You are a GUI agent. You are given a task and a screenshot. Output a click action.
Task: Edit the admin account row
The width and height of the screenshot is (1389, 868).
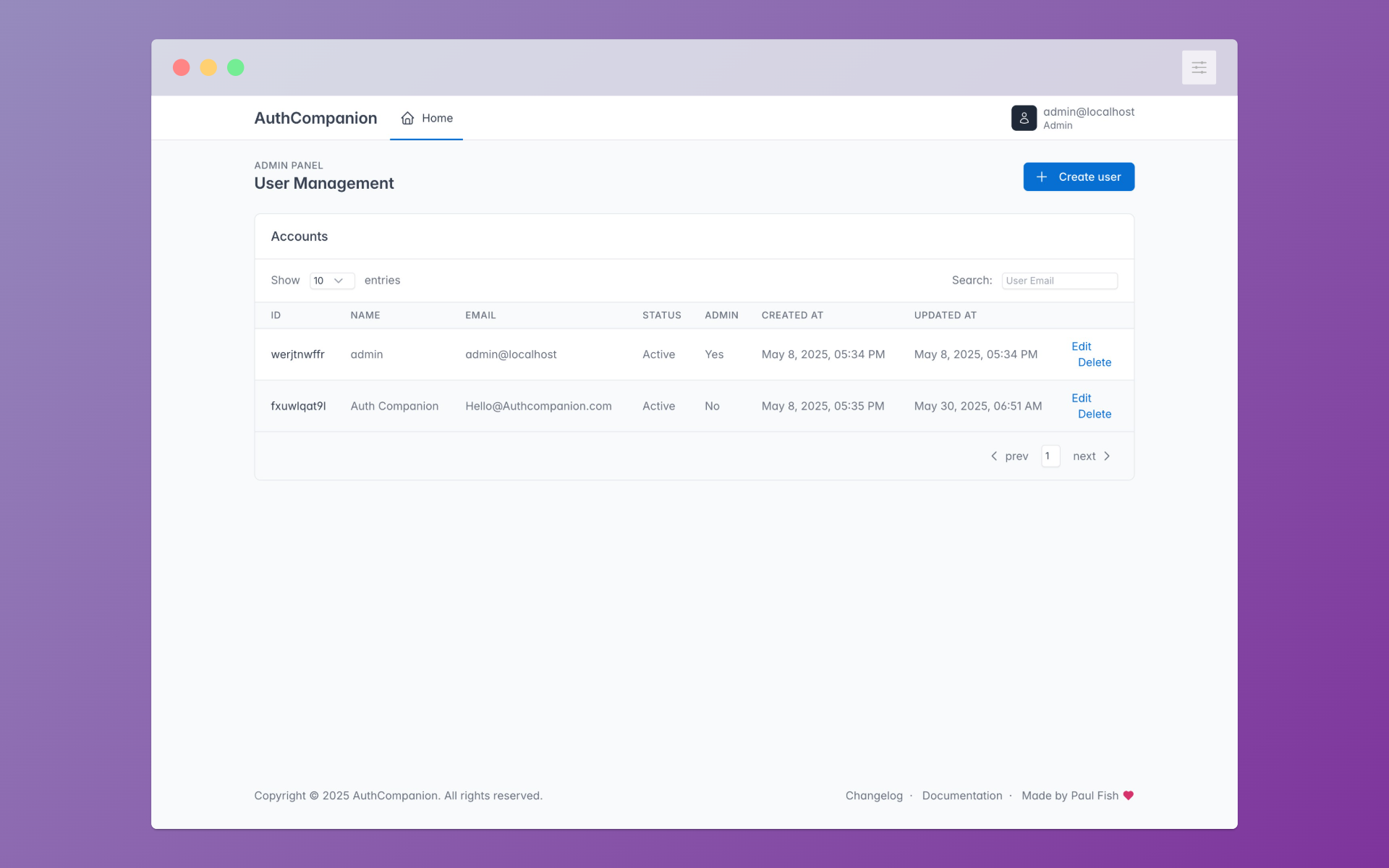point(1081,346)
